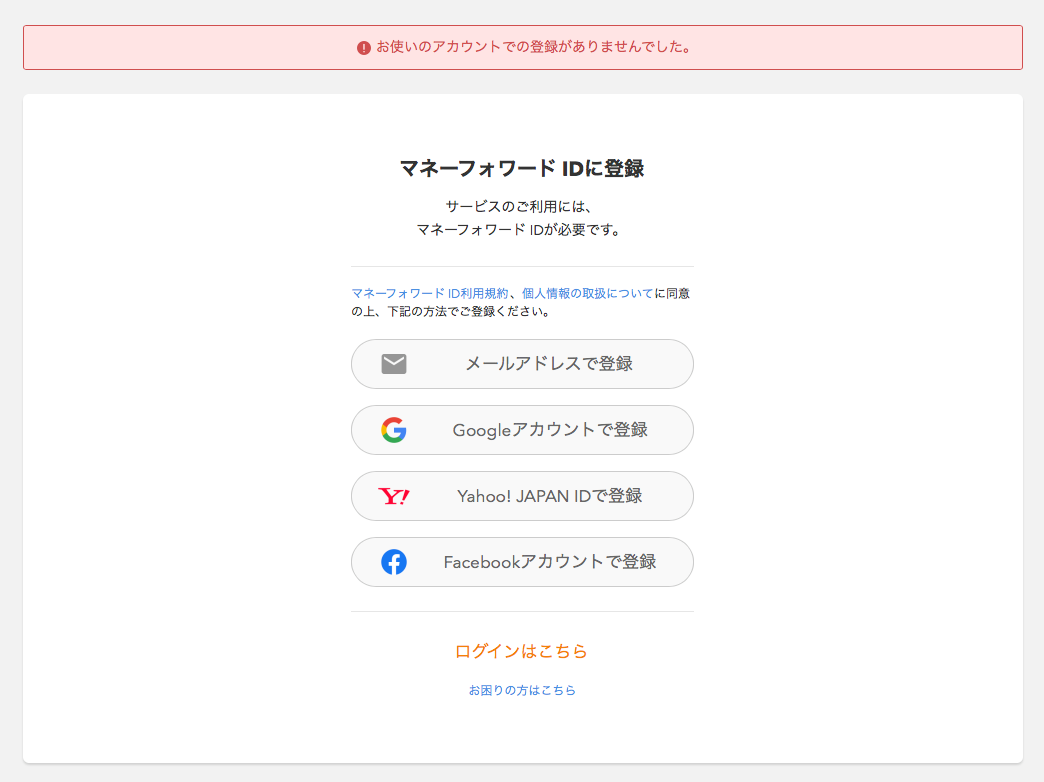Register with メールアドレスで登録 button
This screenshot has width=1044, height=782.
[522, 364]
